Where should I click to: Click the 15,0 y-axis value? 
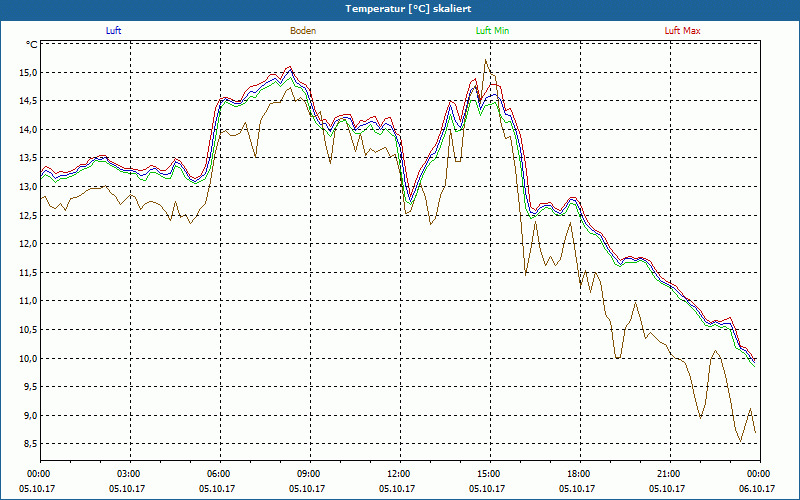[29, 72]
